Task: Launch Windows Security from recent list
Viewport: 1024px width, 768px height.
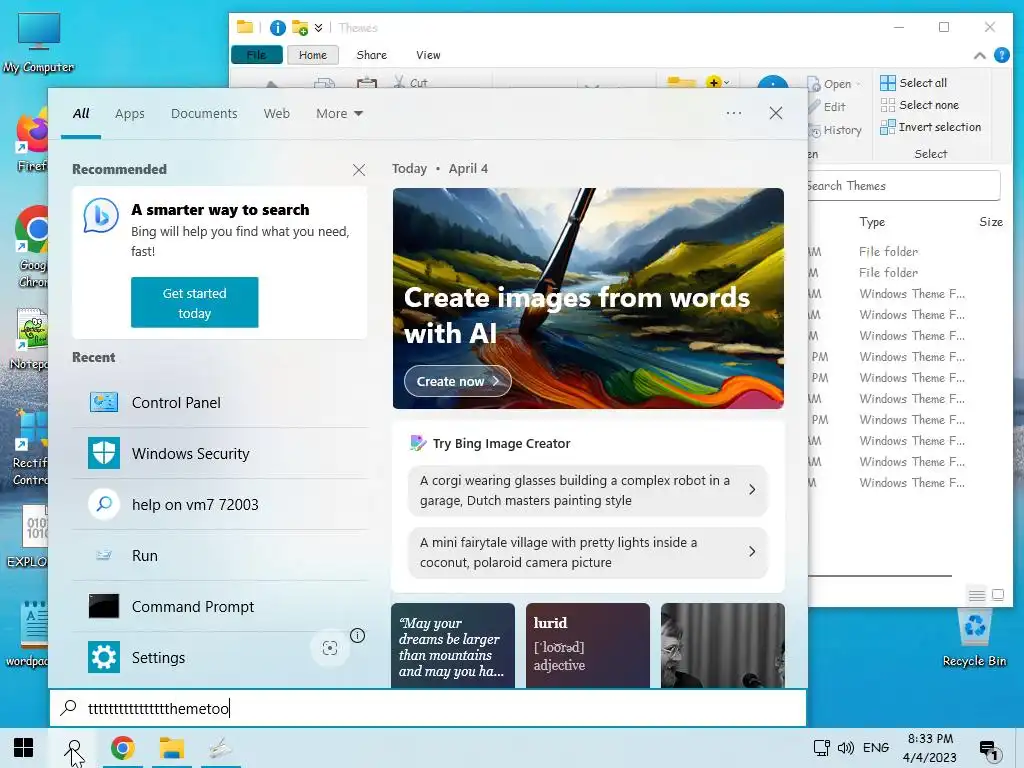Action: [220, 453]
